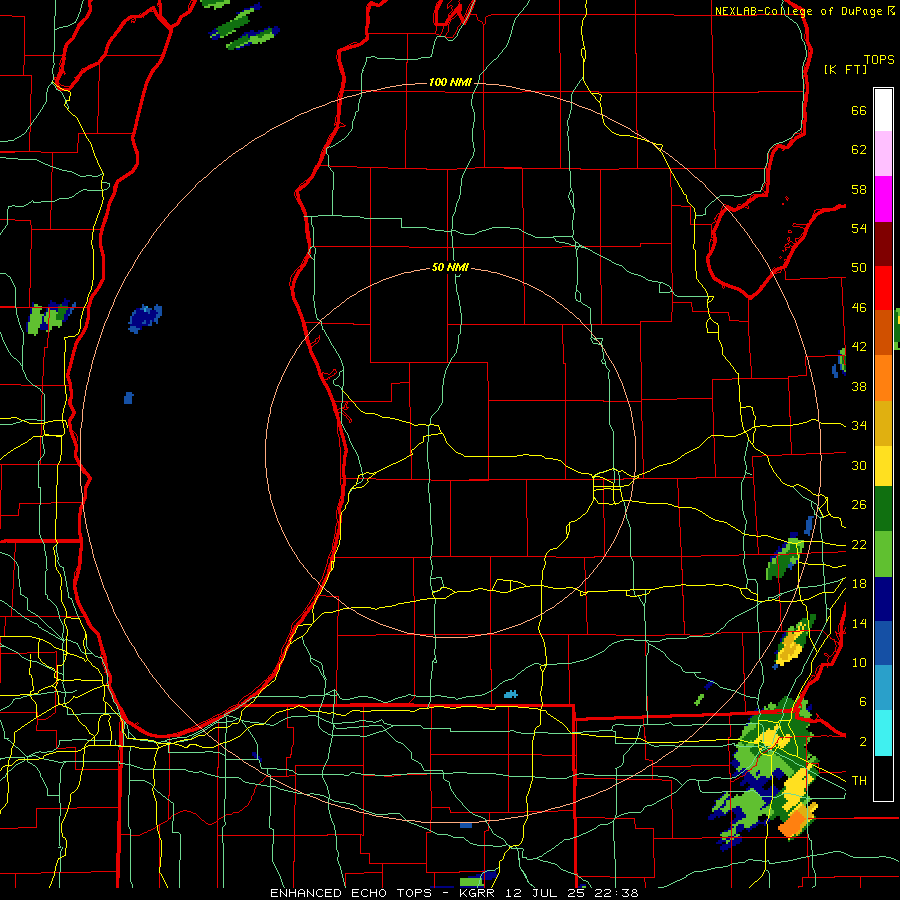Screen dimensions: 900x900
Task: Click the dark orange 46 K FT swatch
Action: [x=883, y=332]
